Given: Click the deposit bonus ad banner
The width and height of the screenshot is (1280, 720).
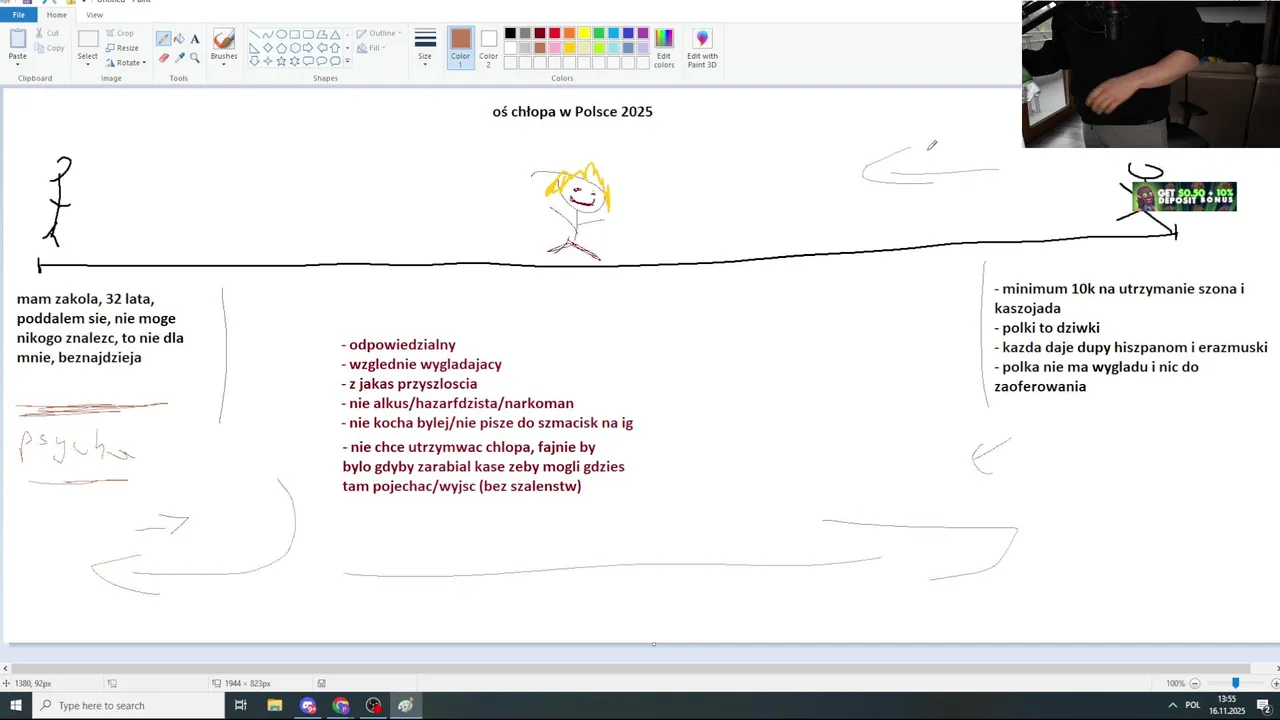Looking at the screenshot, I should point(1185,197).
